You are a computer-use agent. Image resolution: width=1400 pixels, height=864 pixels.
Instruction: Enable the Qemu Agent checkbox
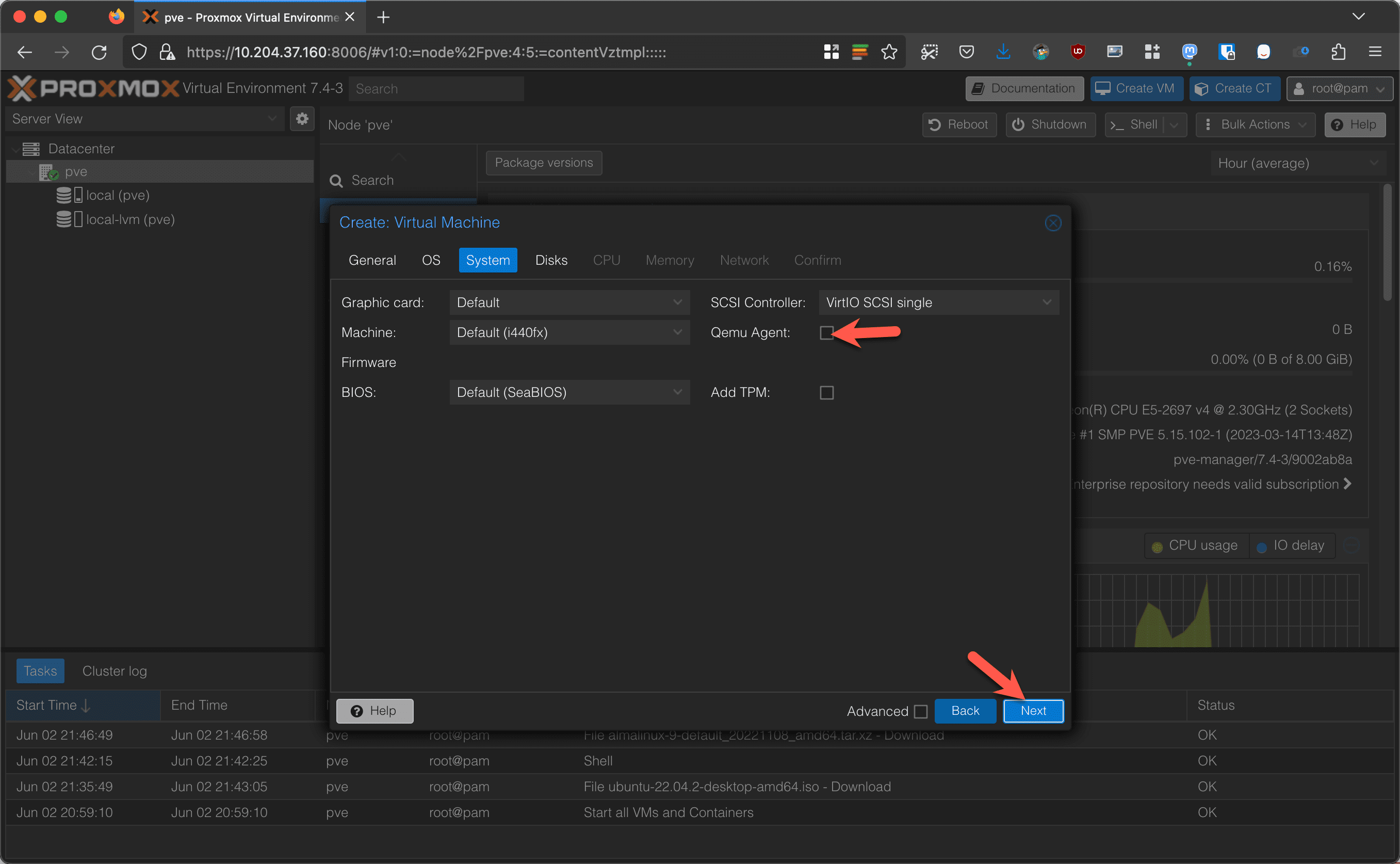click(826, 332)
